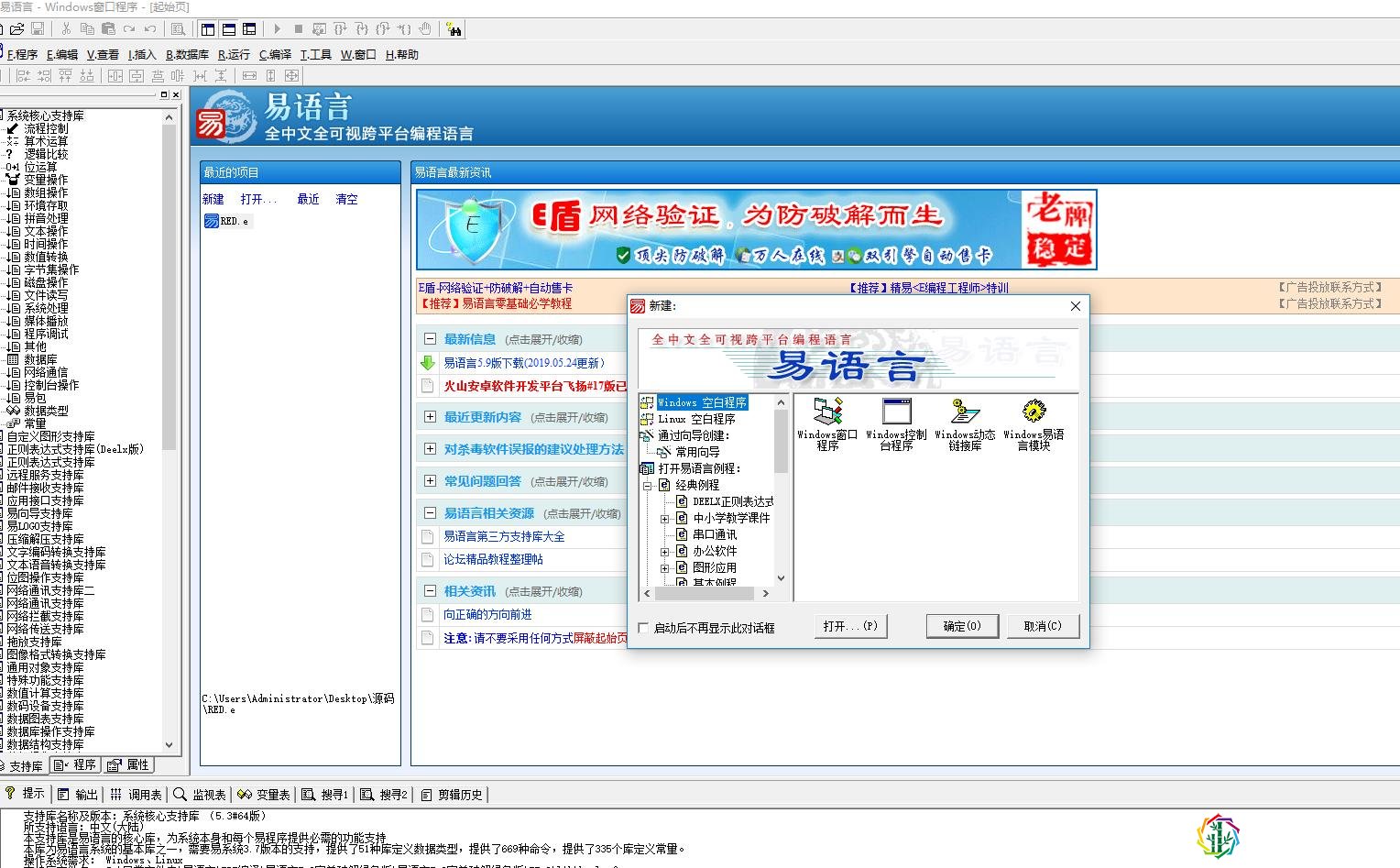Click the make-same-width layout toolbar icon
Screen dimensions: 1400x868
point(249,75)
